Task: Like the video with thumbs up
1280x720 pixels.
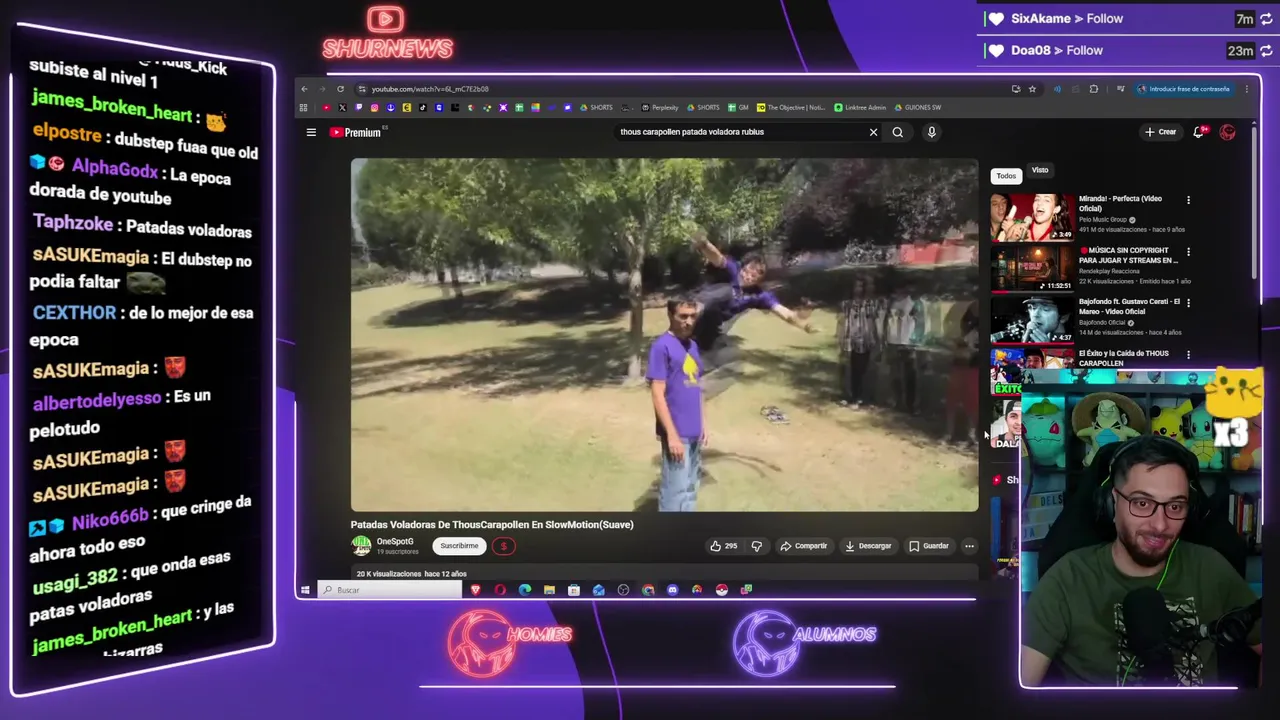Action: 722,546
